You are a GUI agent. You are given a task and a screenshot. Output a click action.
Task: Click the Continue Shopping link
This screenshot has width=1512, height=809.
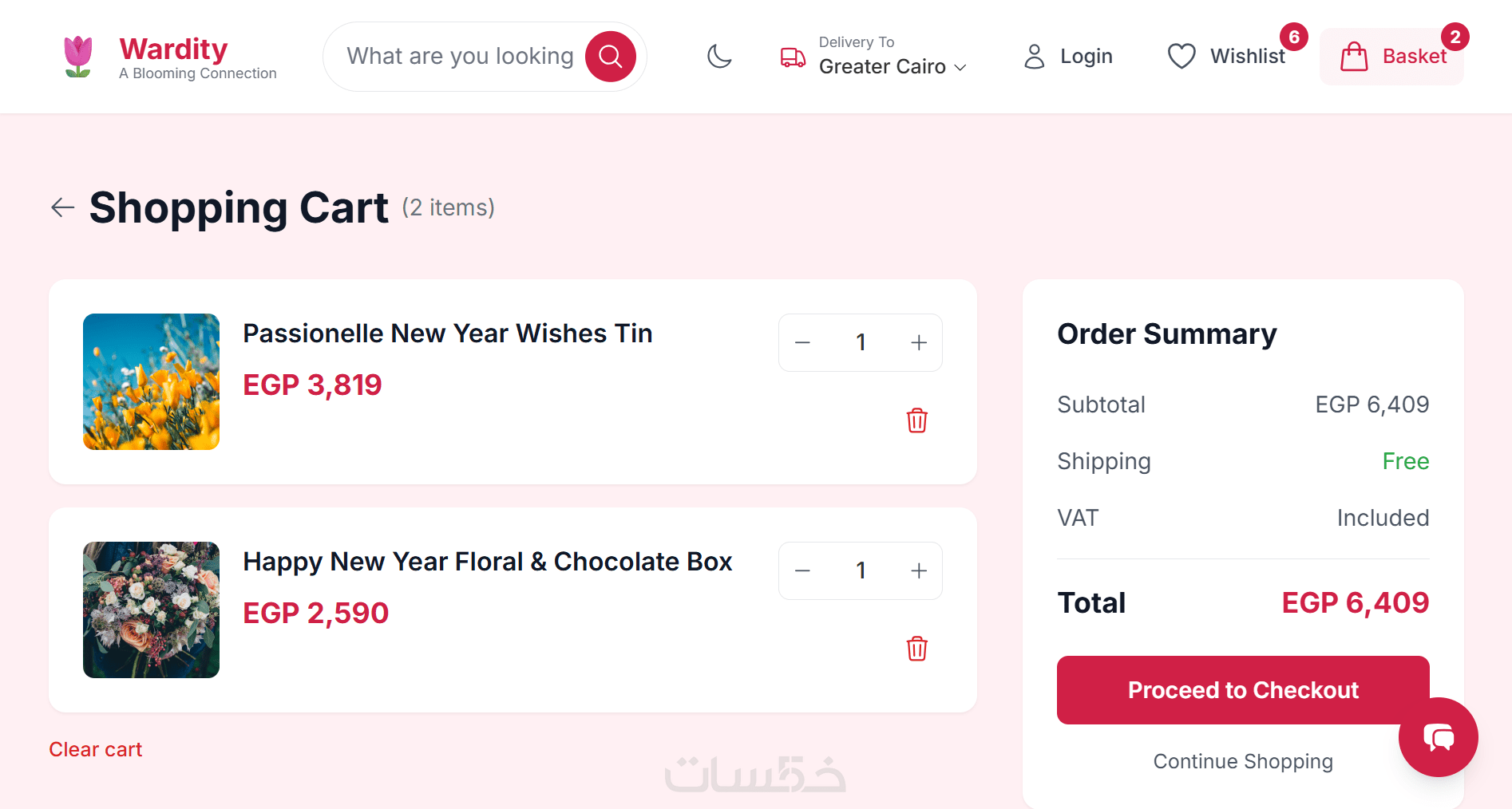(x=1243, y=761)
